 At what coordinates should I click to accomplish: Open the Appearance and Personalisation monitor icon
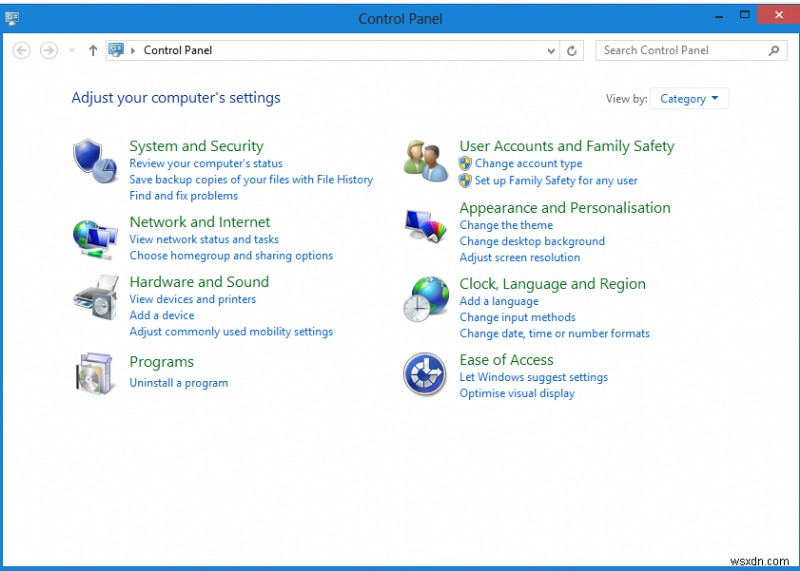(426, 225)
